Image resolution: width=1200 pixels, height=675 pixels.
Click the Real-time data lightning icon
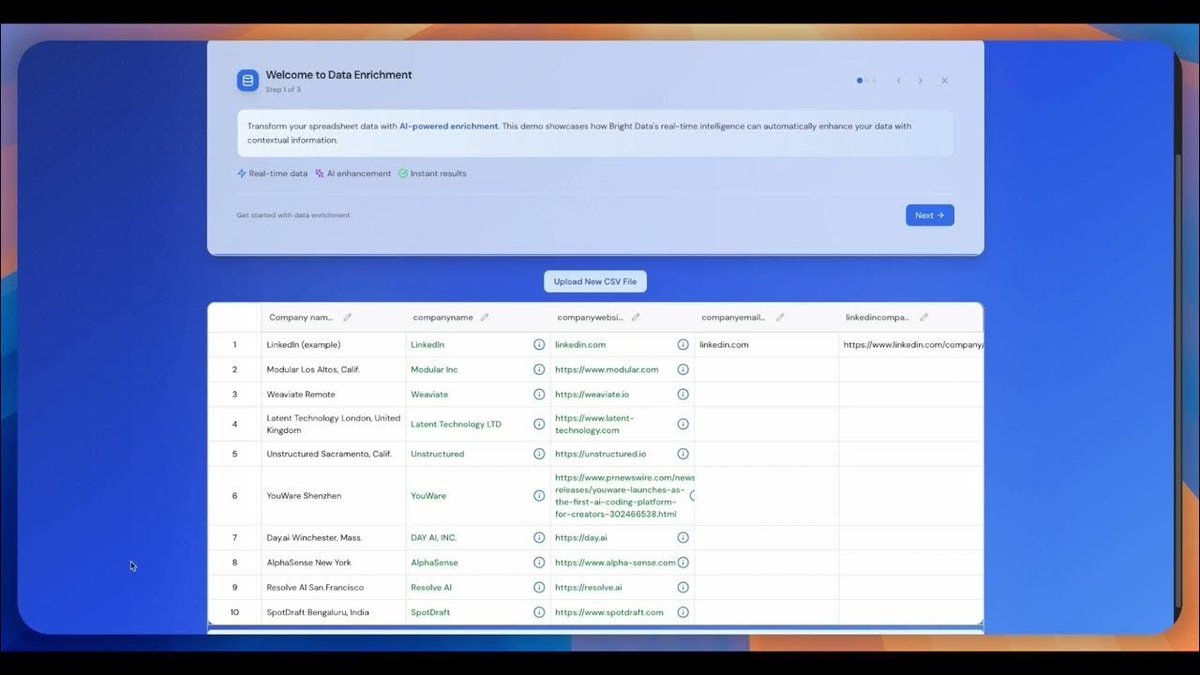(x=241, y=173)
